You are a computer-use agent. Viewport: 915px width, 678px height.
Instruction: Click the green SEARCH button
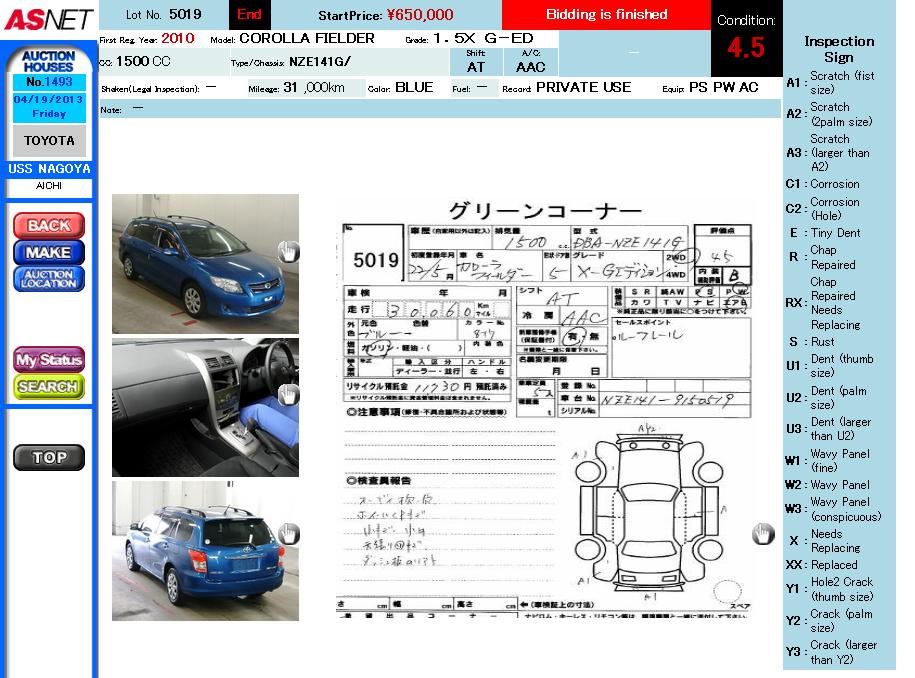tap(48, 387)
